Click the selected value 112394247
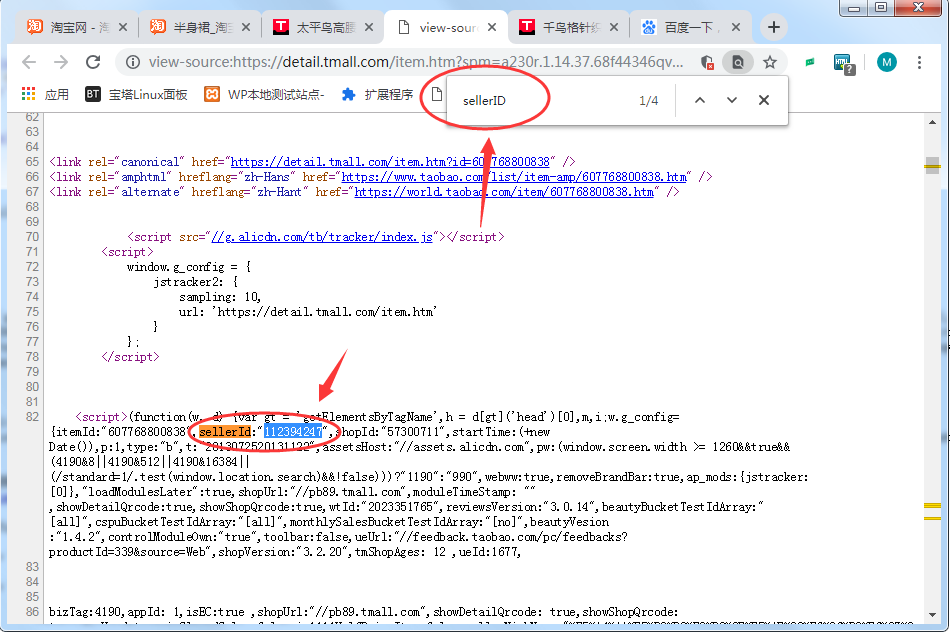Viewport: 950px width, 632px height. (x=293, y=431)
